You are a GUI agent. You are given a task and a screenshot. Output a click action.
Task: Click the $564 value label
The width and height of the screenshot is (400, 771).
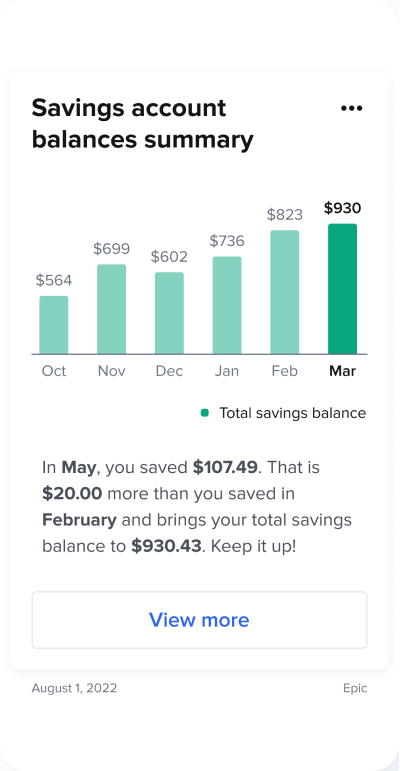54,280
